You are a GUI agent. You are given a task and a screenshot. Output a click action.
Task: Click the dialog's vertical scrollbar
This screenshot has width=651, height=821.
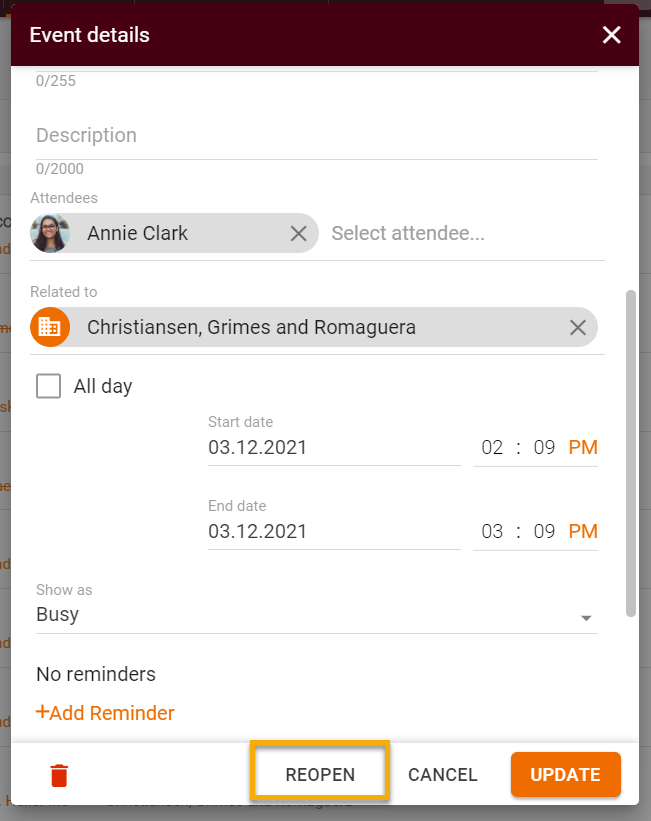(x=631, y=453)
